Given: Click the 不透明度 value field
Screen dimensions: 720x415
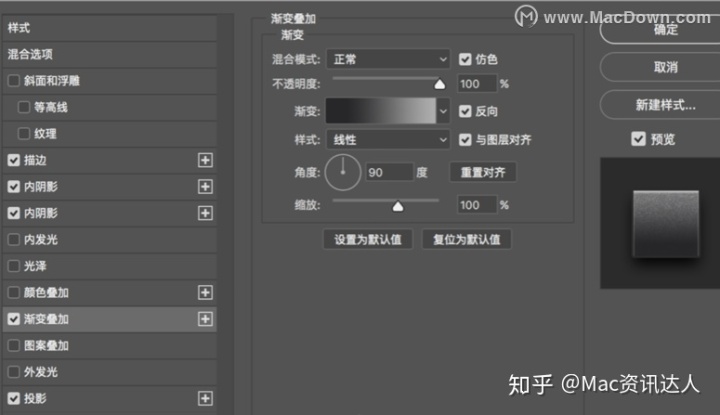Looking at the screenshot, I should [x=477, y=84].
